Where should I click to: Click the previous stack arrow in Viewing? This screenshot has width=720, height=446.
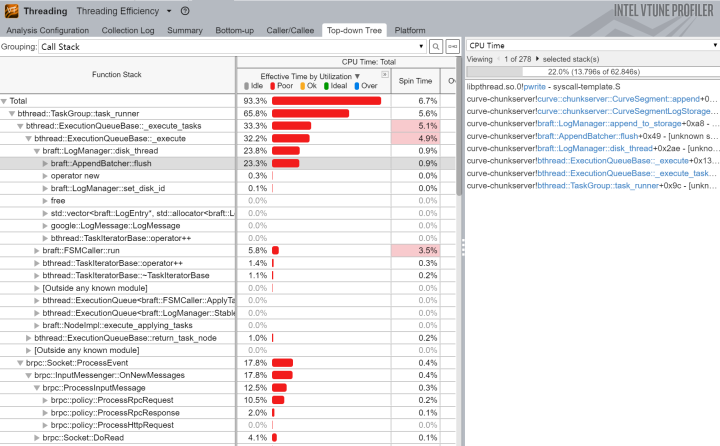(499, 59)
